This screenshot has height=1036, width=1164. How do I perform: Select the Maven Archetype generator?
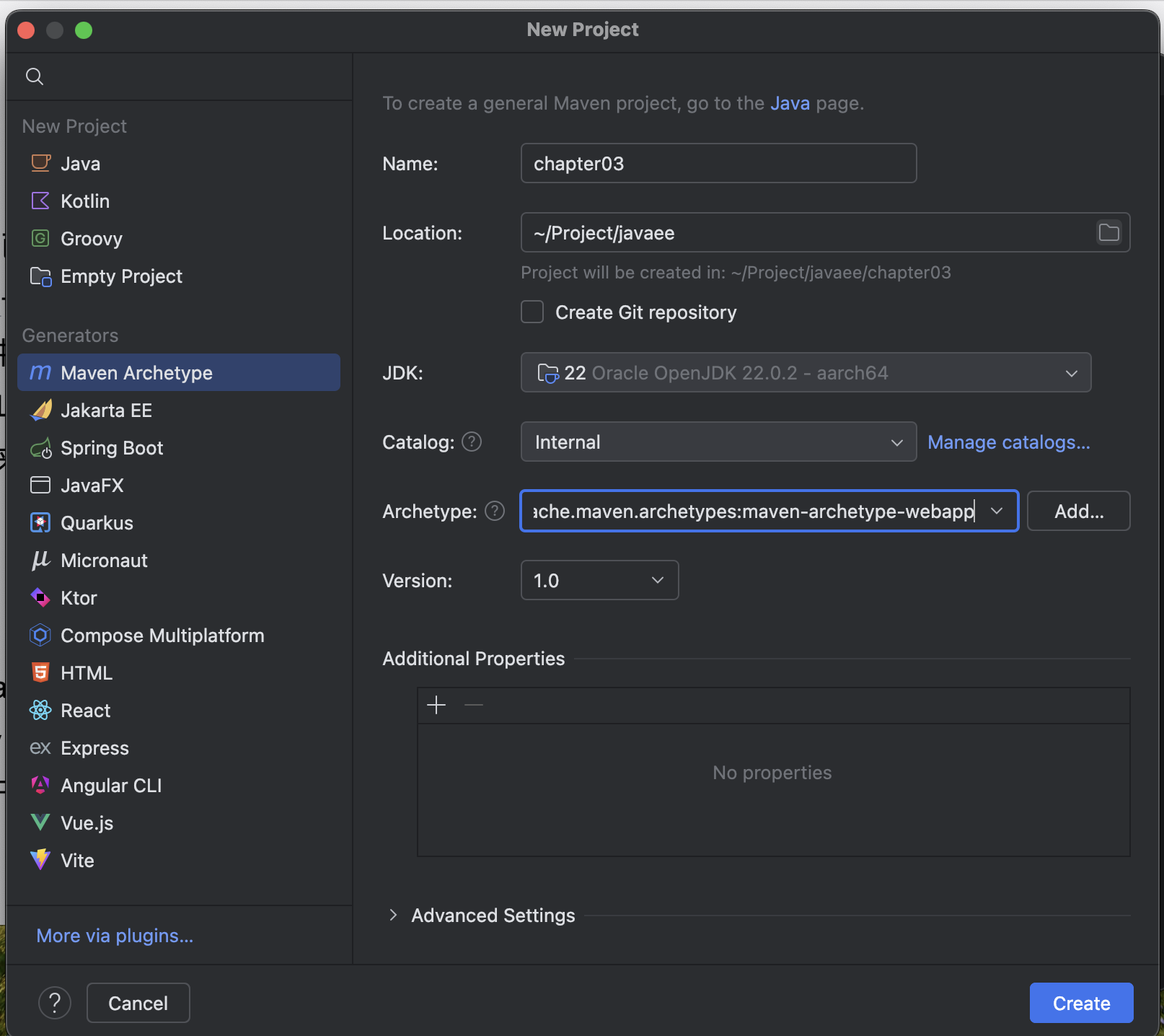click(179, 372)
